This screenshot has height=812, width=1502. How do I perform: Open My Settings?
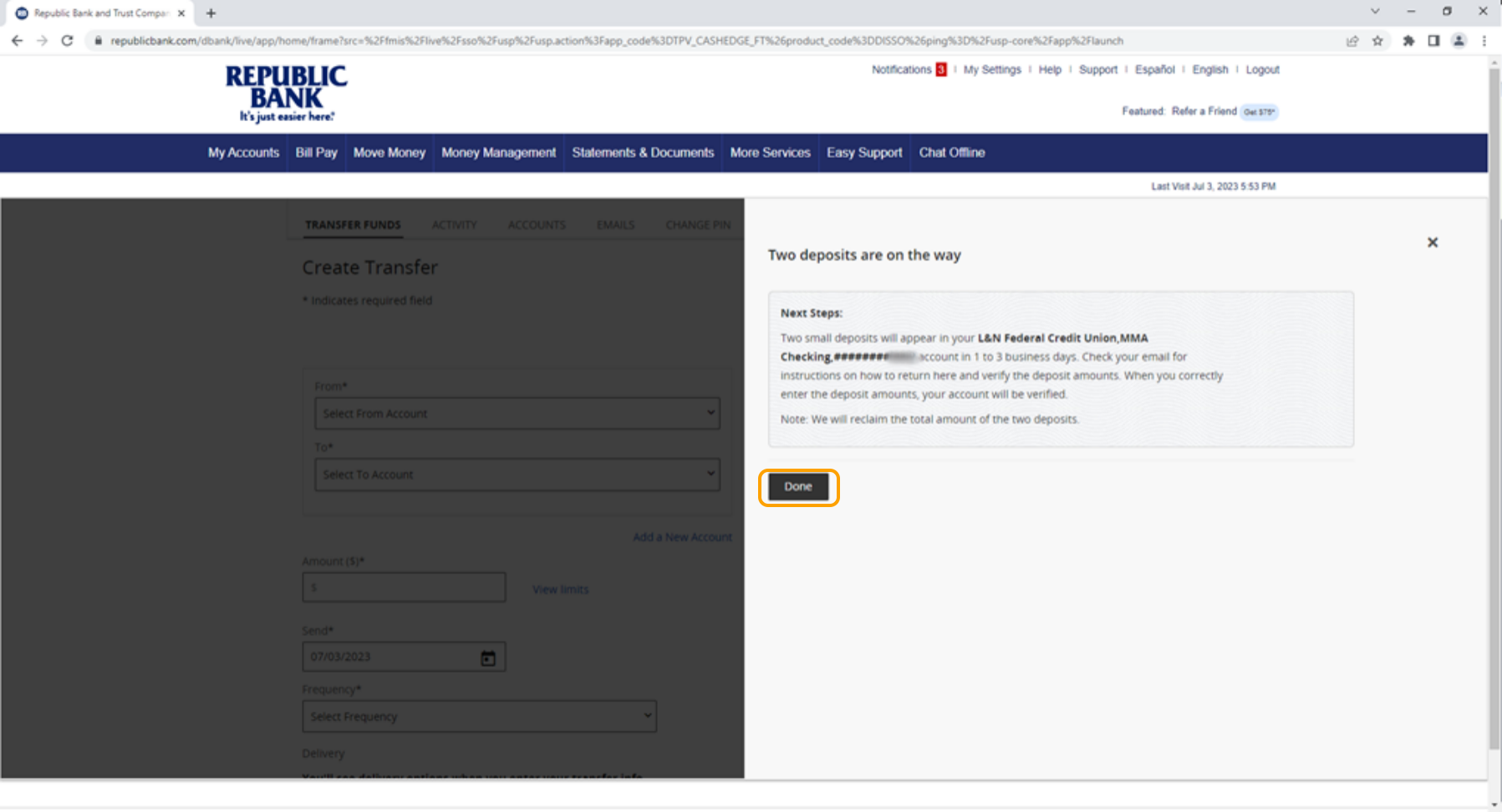[x=992, y=69]
